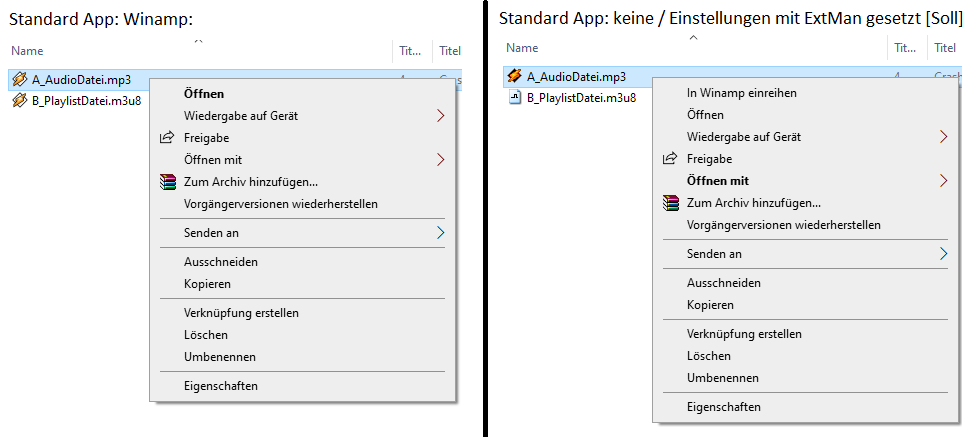The height and width of the screenshot is (437, 980).
Task: Expand 'Senden an' submenu arrow in left menu
Action: click(x=441, y=233)
